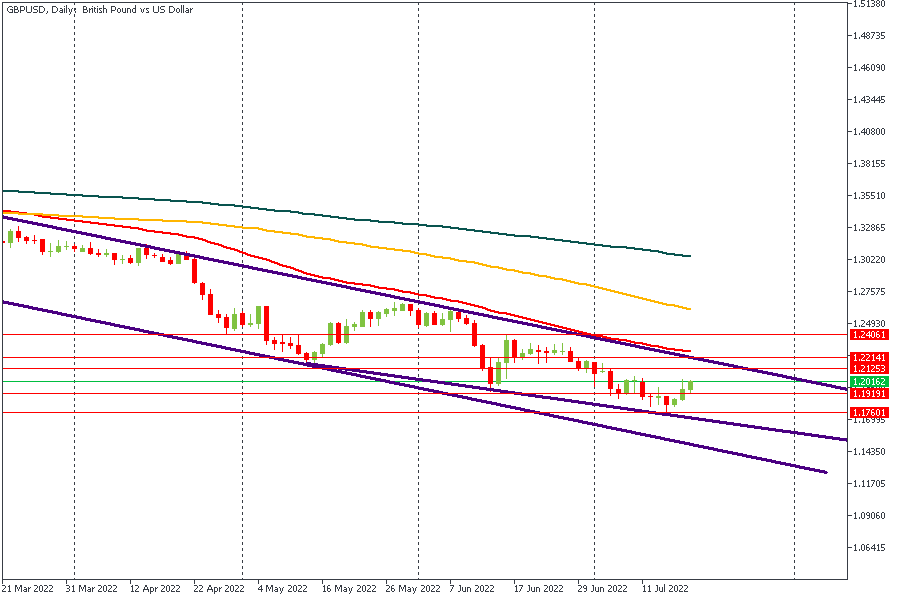
Task: Click the 1.21253 price level label
Action: tap(868, 369)
